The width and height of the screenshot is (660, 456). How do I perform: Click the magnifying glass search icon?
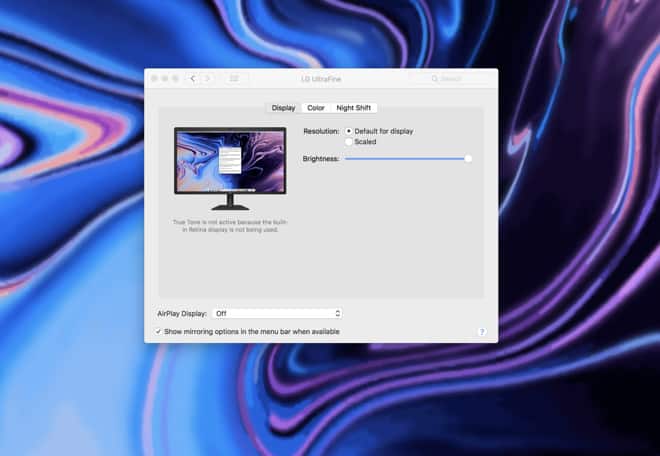coord(435,78)
